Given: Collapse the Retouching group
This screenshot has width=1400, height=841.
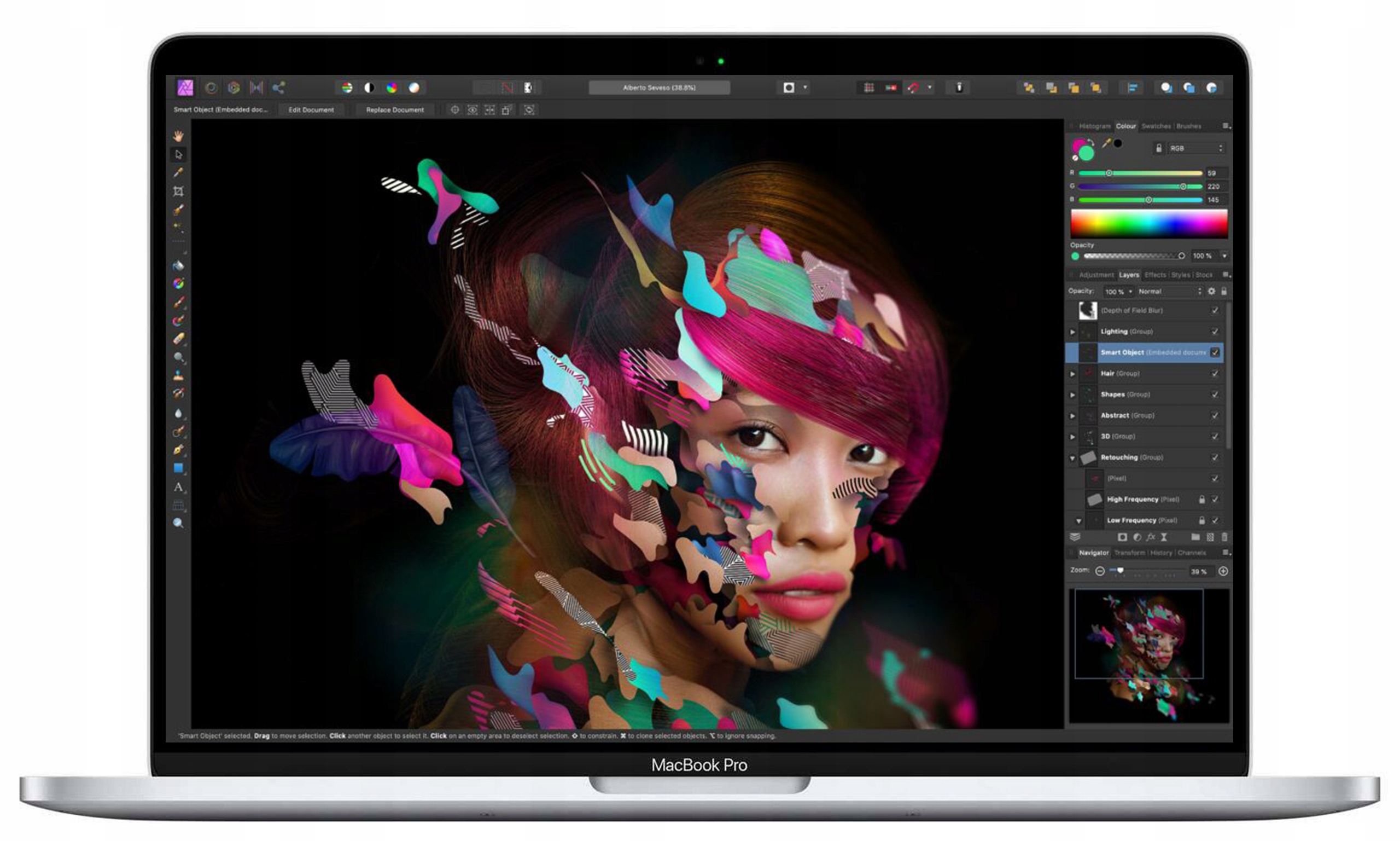Looking at the screenshot, I should click(1072, 458).
